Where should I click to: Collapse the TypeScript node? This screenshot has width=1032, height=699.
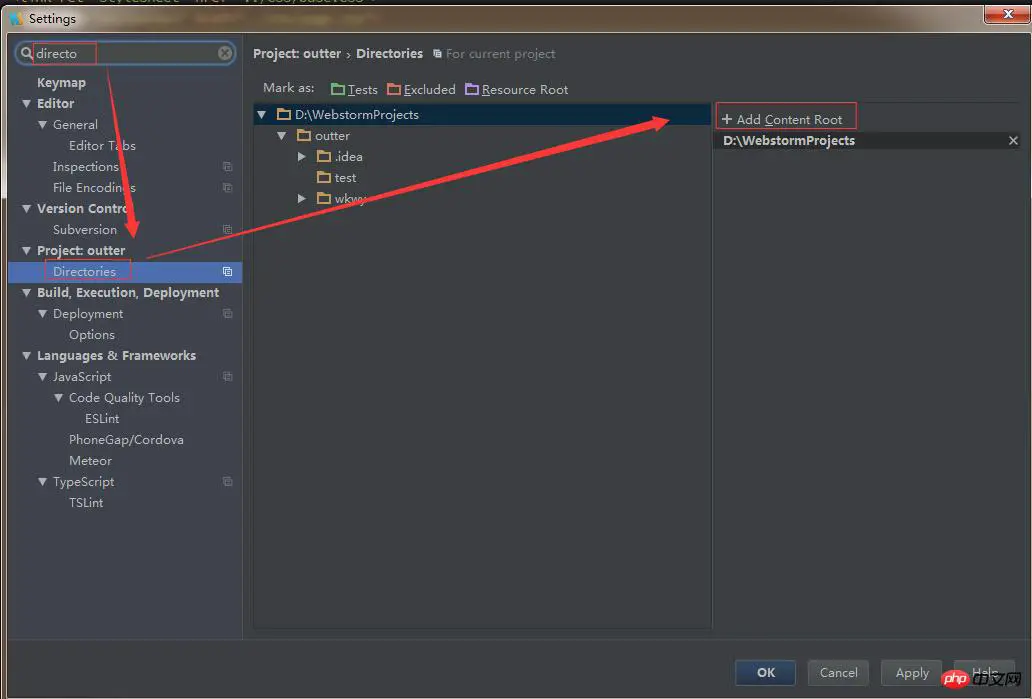click(42, 482)
